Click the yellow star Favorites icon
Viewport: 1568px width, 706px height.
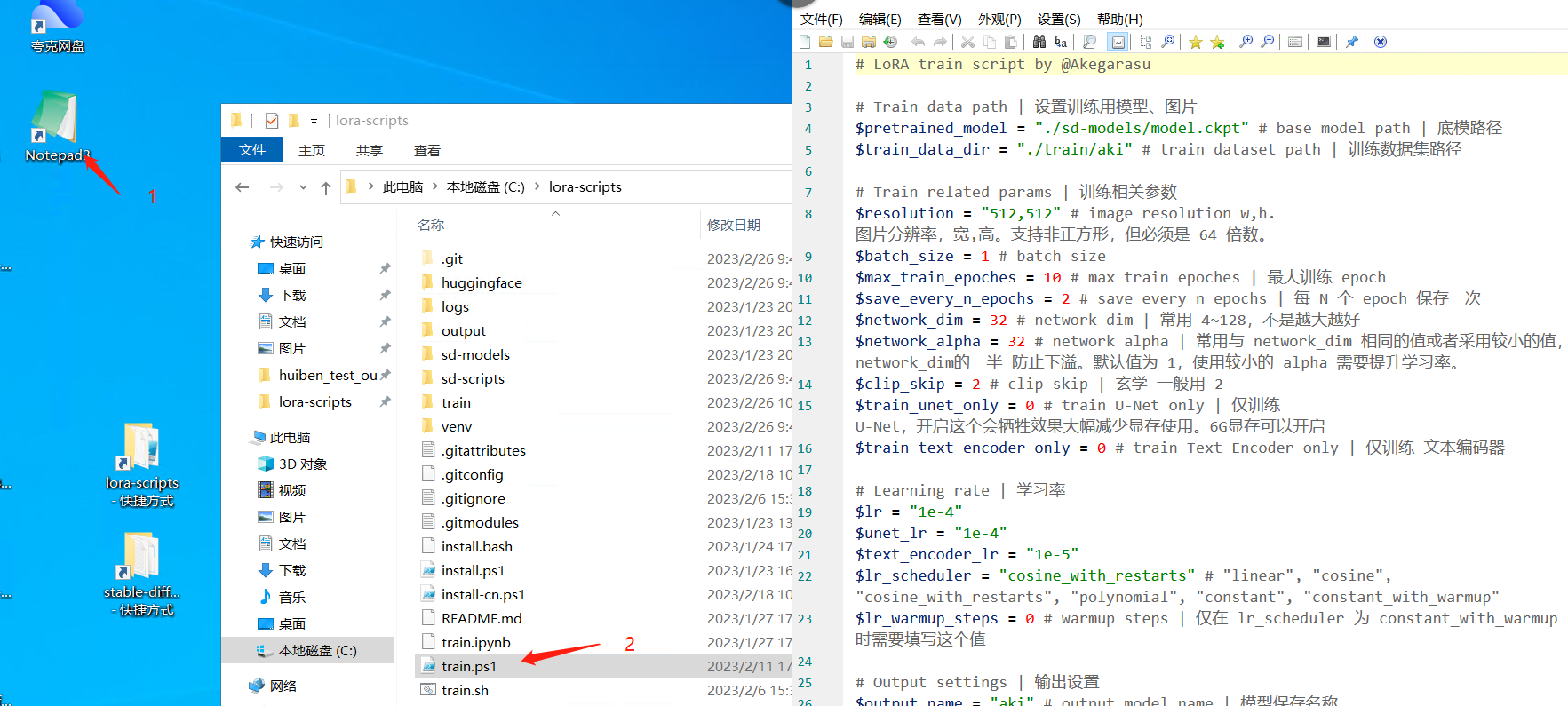[x=1196, y=42]
